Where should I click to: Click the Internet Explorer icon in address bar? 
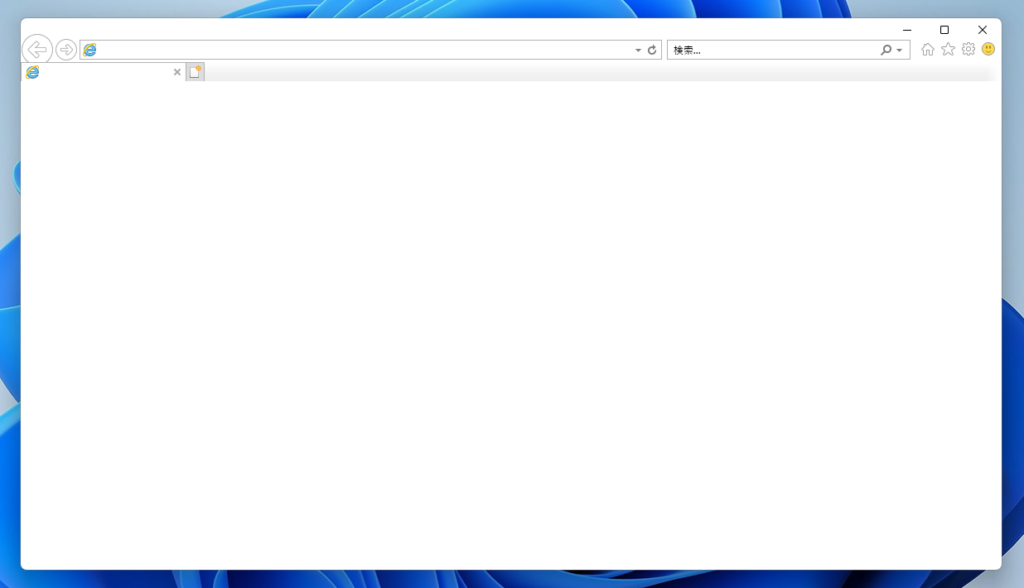tap(90, 50)
